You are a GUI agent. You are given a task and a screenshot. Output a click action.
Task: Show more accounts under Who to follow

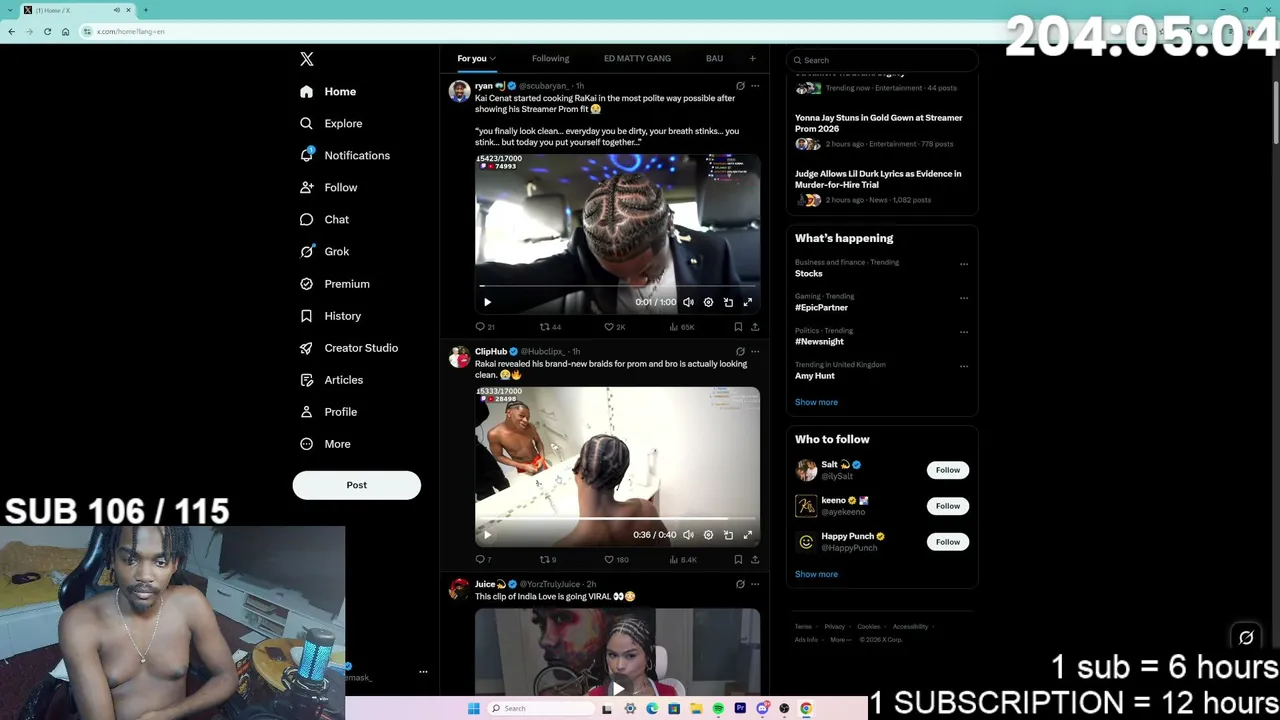coord(816,574)
